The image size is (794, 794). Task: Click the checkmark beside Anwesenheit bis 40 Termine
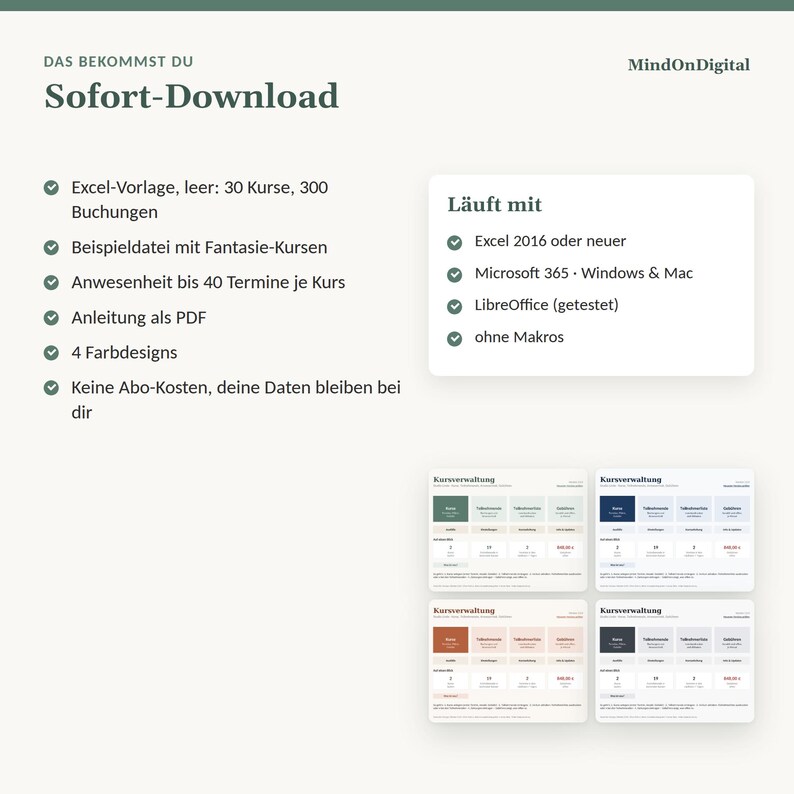[x=51, y=283]
